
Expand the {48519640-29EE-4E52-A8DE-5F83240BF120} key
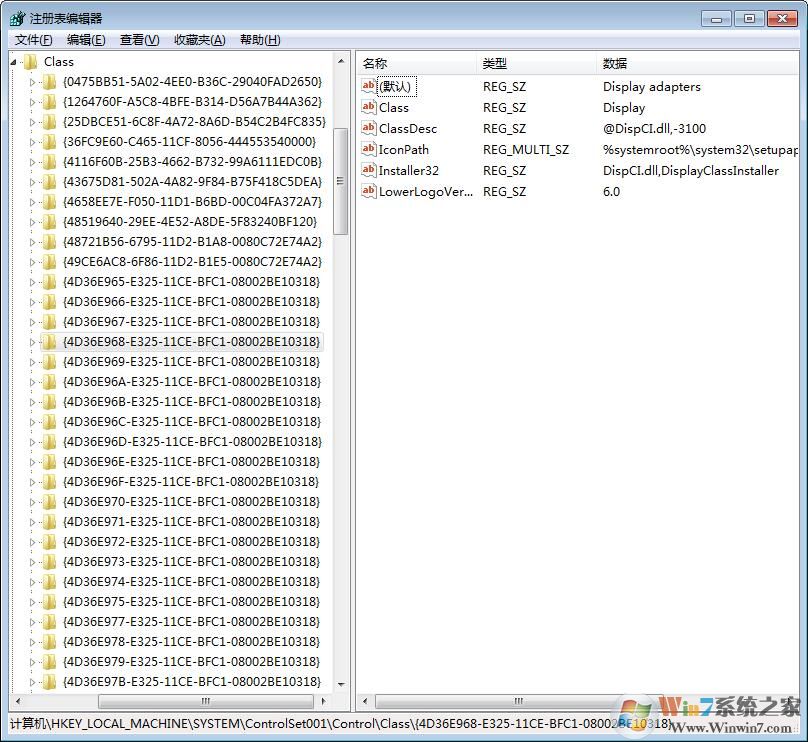32,222
